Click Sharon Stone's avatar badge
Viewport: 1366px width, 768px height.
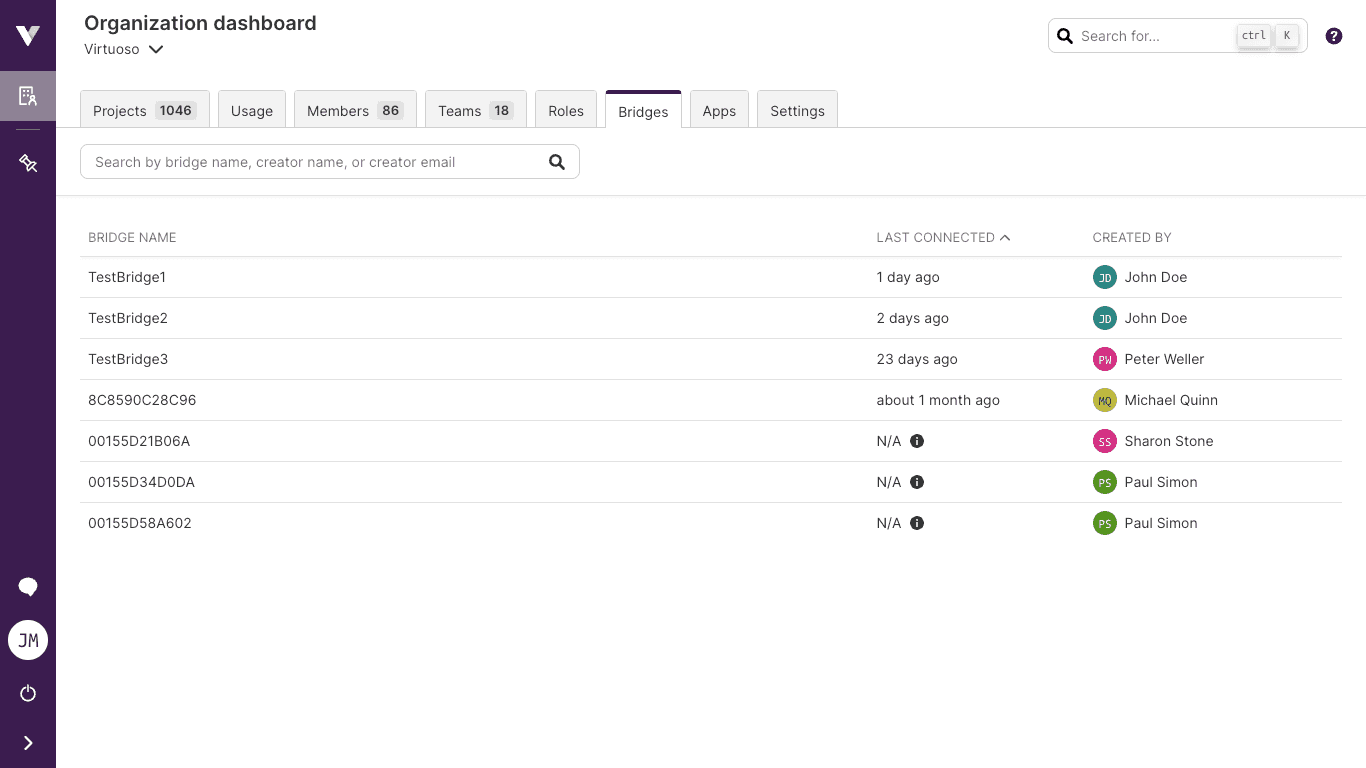tap(1104, 441)
